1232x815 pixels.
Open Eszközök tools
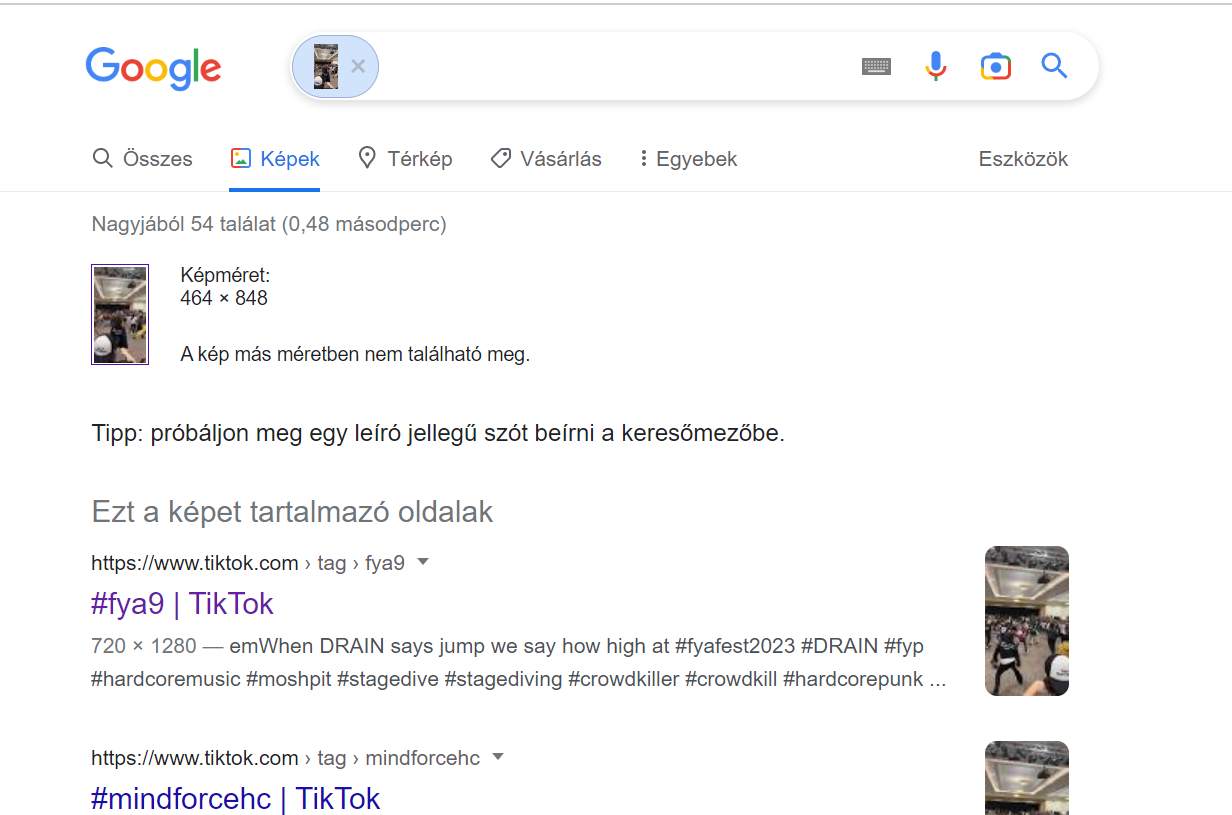[x=1023, y=159]
